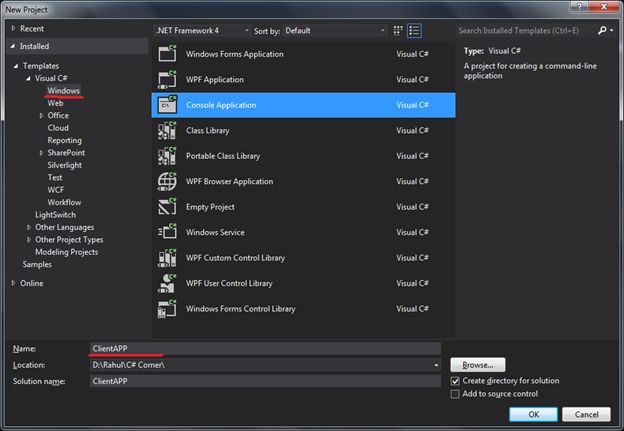Select the WPF Application template name
Viewport: 624px width, 431px height.
(215, 80)
